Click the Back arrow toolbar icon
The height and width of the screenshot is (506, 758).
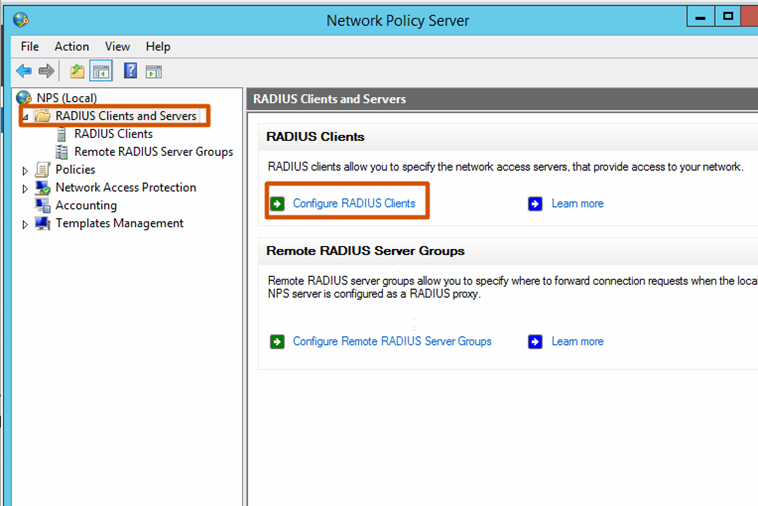(x=24, y=71)
